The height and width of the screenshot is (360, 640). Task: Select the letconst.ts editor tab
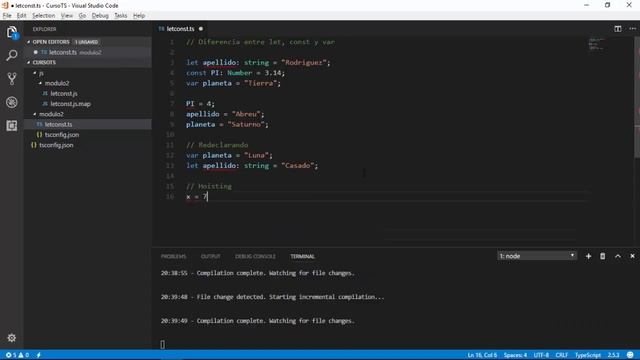(180, 29)
